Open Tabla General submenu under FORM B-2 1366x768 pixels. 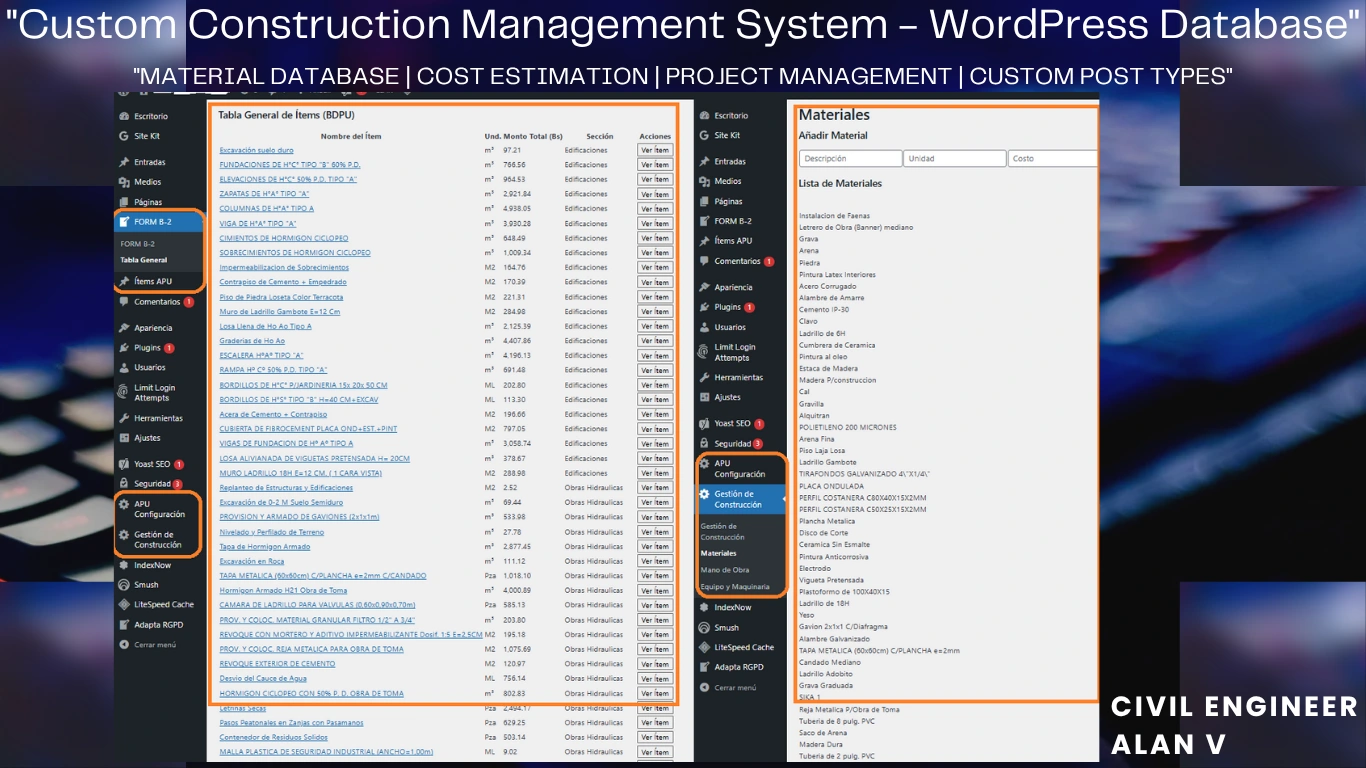[x=144, y=260]
